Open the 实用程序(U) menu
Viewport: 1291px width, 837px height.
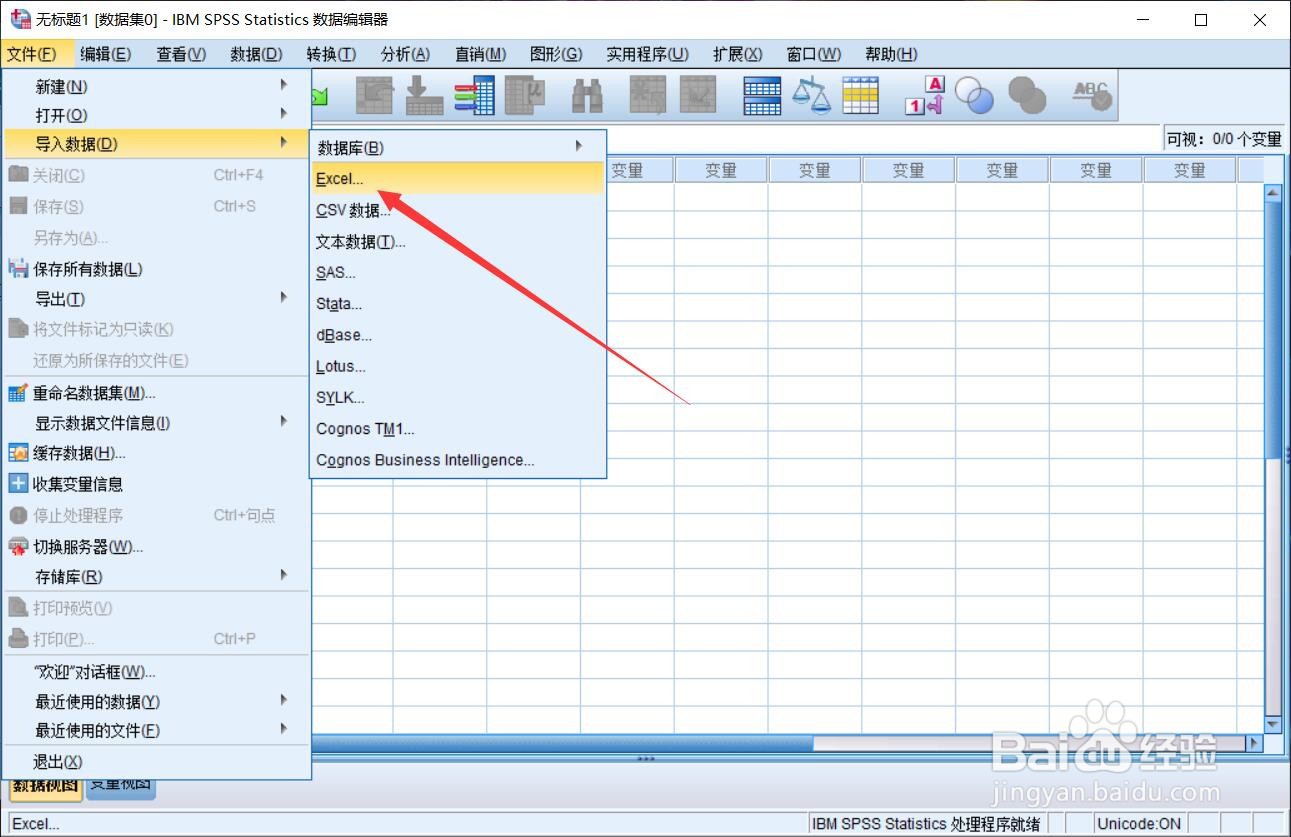[647, 54]
